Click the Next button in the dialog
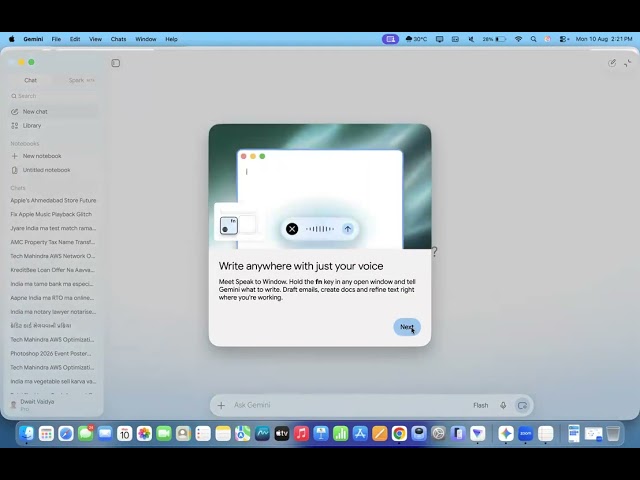 (x=407, y=327)
